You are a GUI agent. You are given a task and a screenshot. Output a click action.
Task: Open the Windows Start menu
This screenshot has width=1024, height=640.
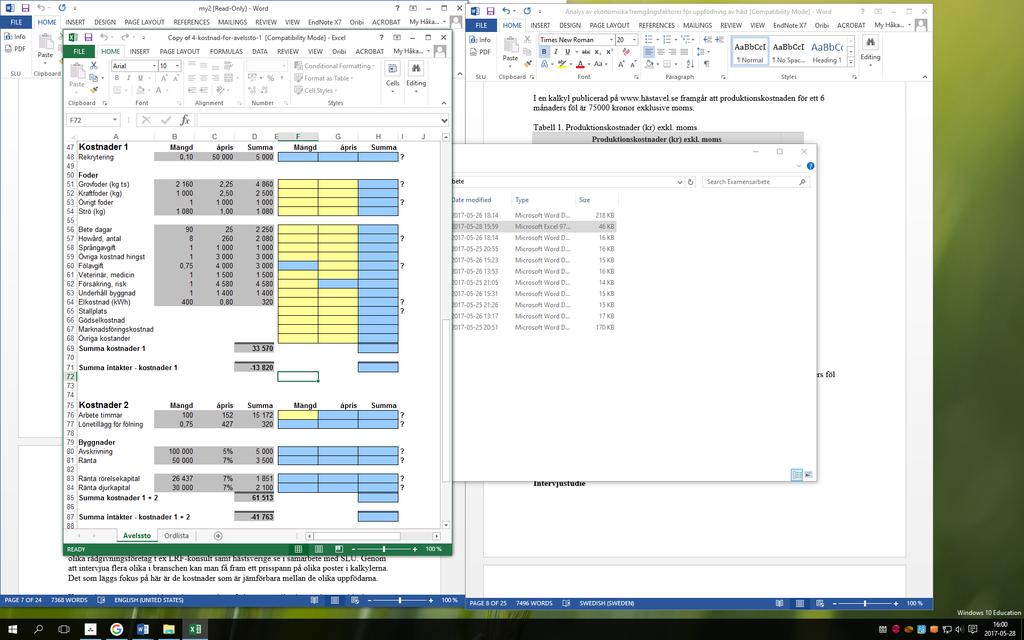[x=12, y=629]
